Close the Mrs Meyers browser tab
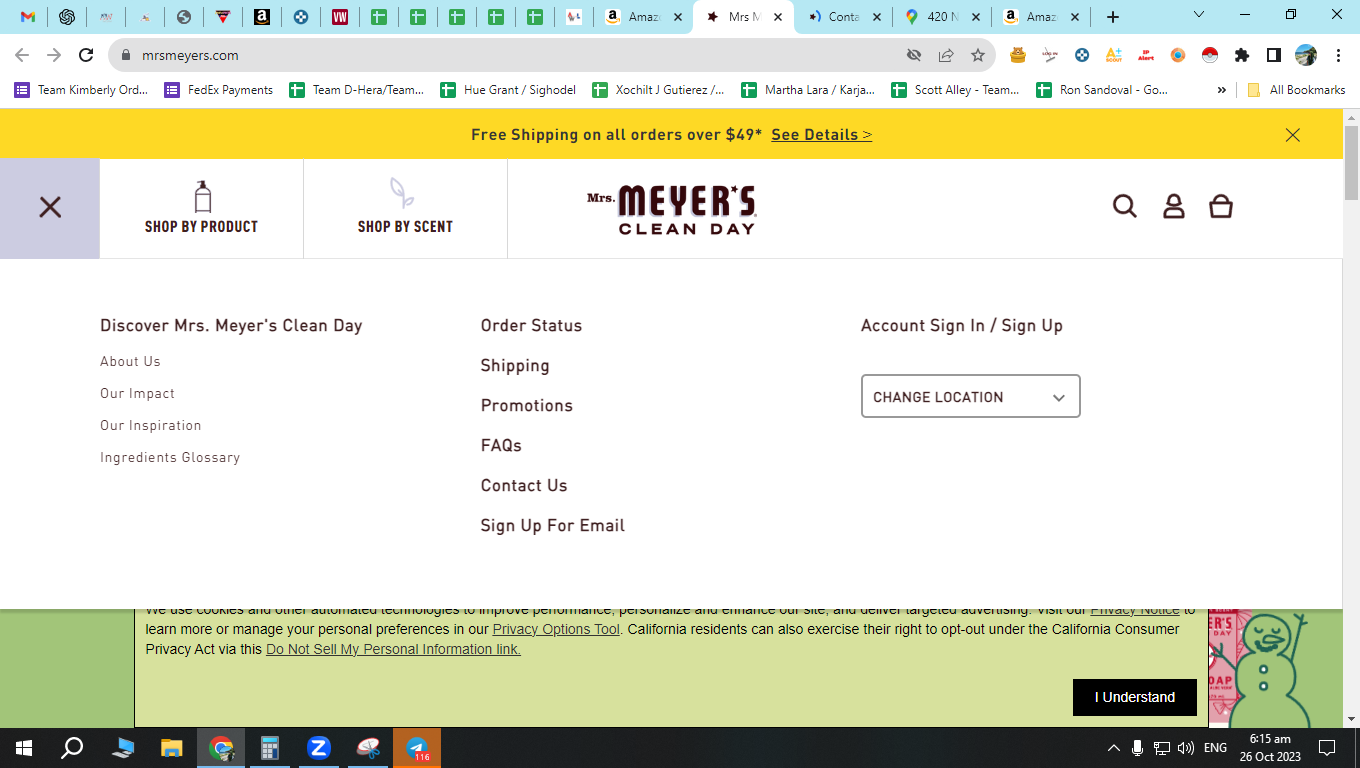This screenshot has height=768, width=1360. click(778, 17)
